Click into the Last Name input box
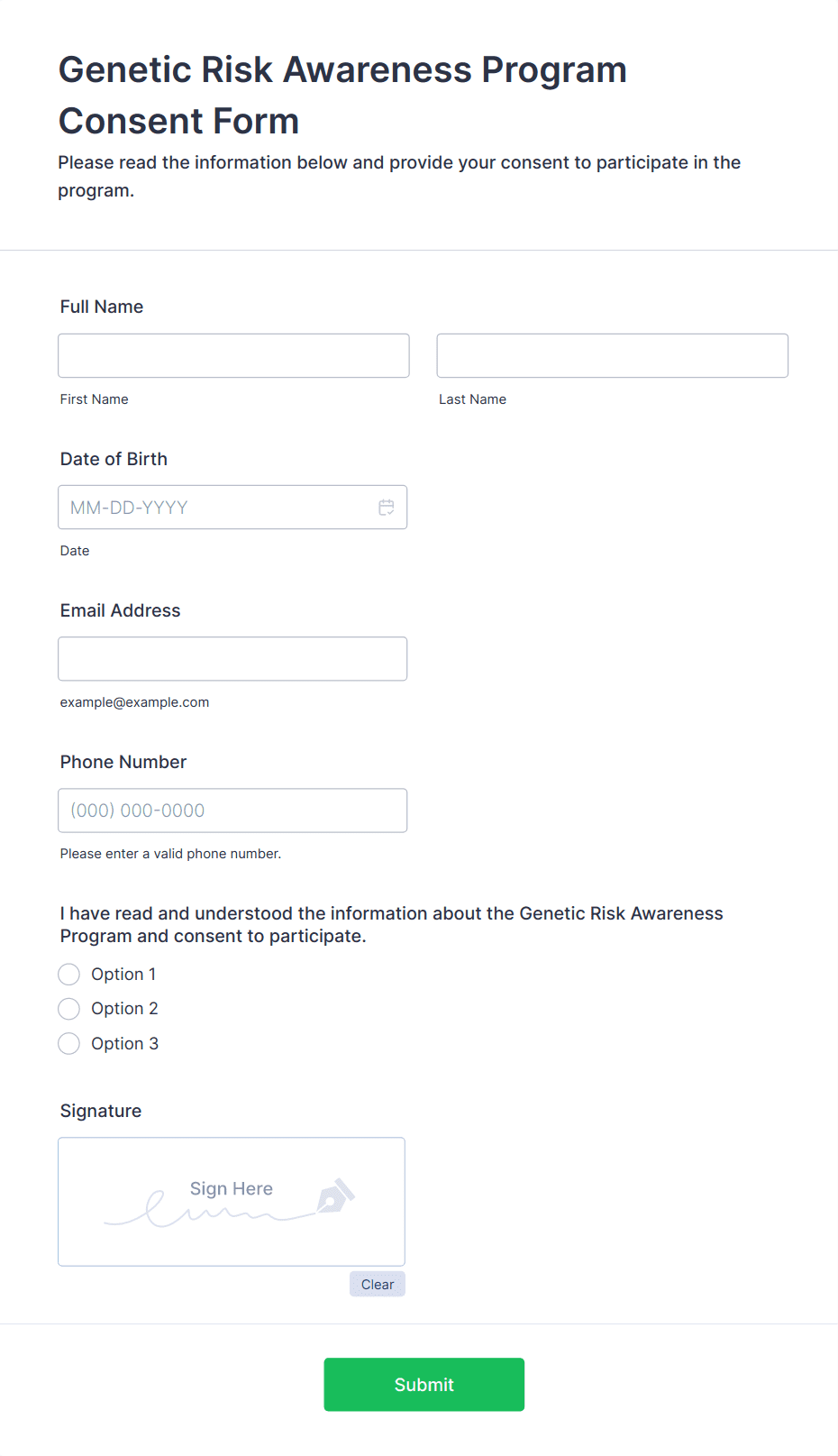The image size is (838, 1456). pyautogui.click(x=612, y=356)
